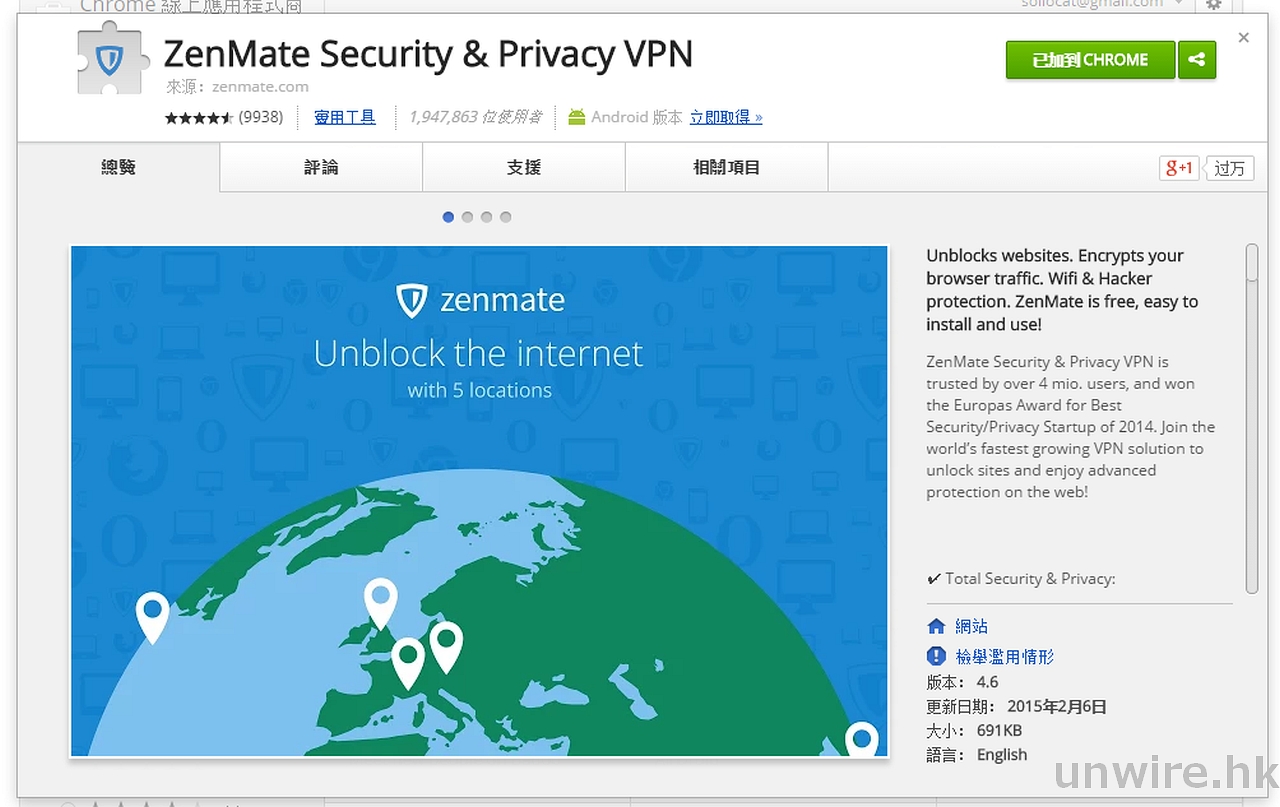The width and height of the screenshot is (1280, 807).
Task: Click the ZenMate screenshot preview image
Action: click(x=479, y=501)
